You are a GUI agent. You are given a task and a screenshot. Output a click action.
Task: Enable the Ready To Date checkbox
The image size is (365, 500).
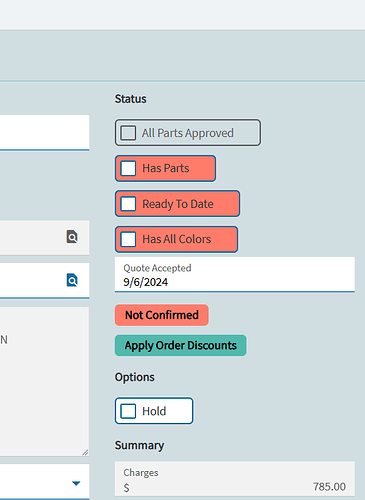coord(128,204)
